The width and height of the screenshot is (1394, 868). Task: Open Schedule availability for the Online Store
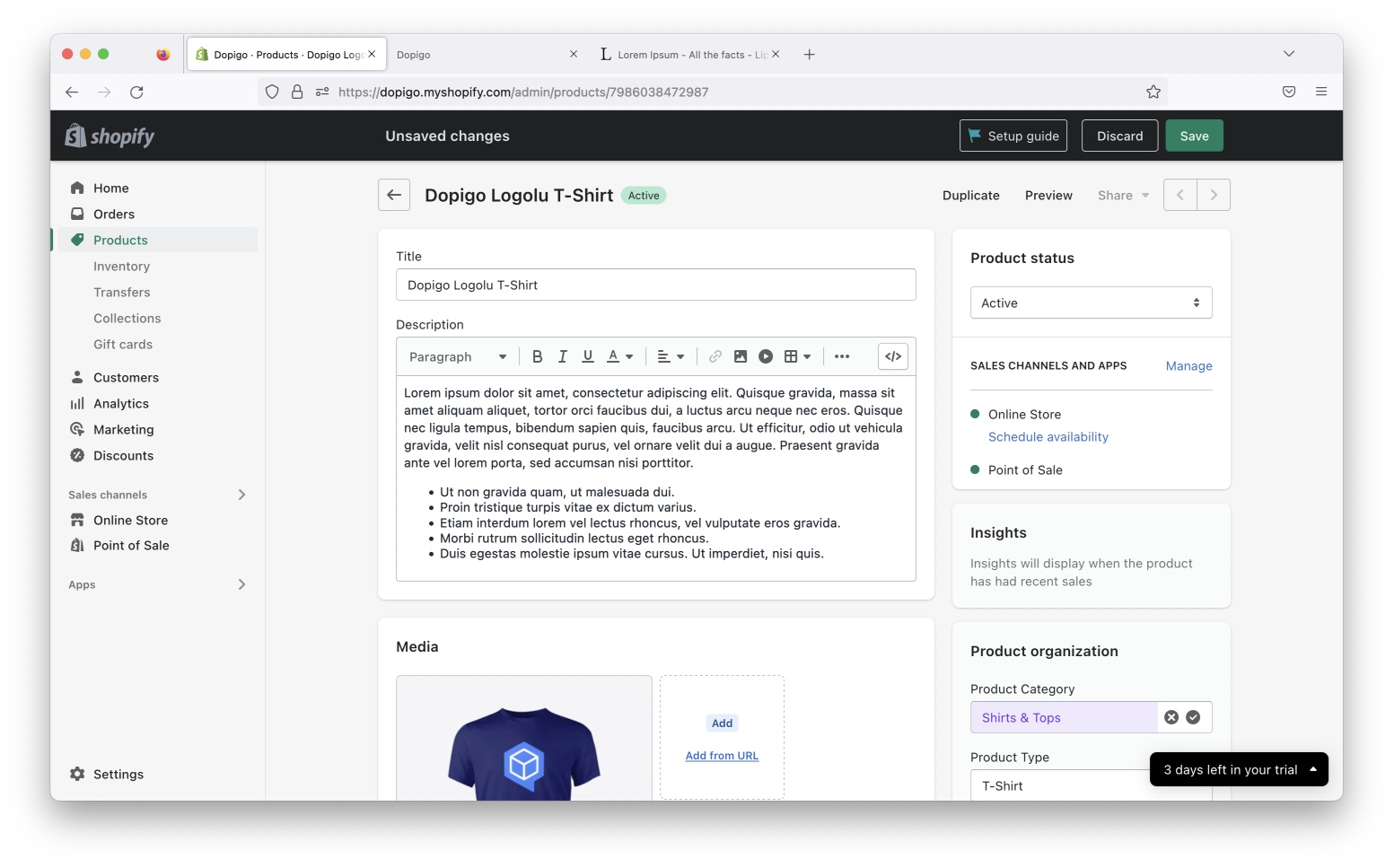click(x=1048, y=436)
